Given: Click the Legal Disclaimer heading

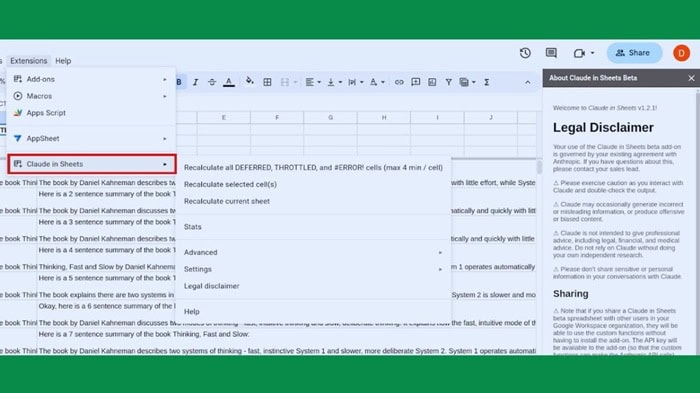Looking at the screenshot, I should (603, 128).
